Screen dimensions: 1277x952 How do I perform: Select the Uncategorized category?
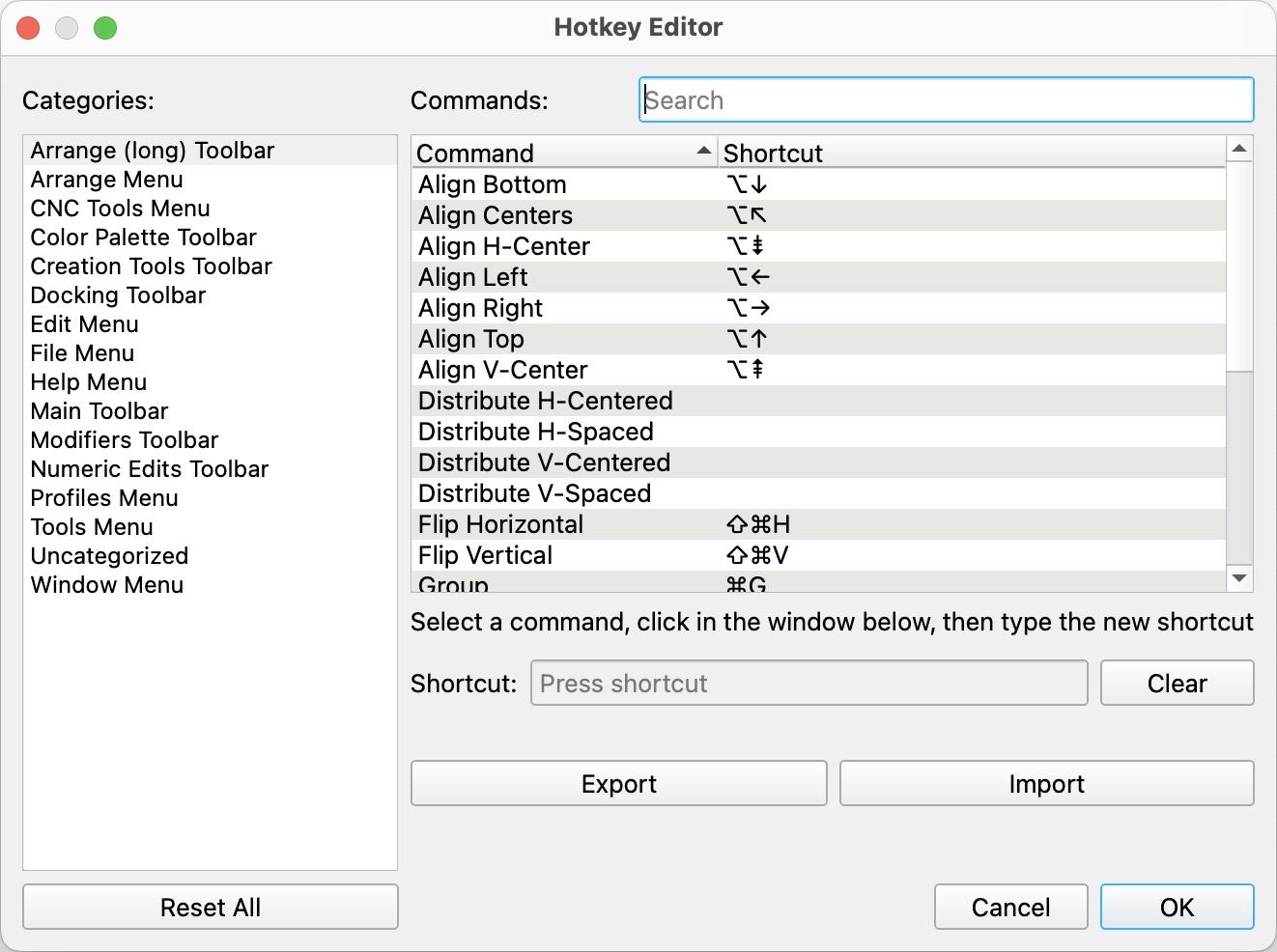tap(109, 556)
